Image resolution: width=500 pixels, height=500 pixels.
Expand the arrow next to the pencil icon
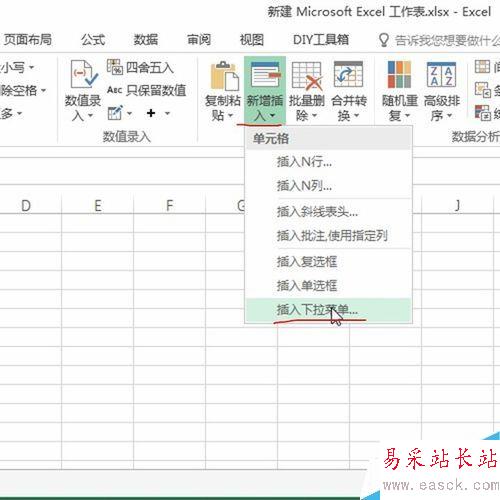129,114
